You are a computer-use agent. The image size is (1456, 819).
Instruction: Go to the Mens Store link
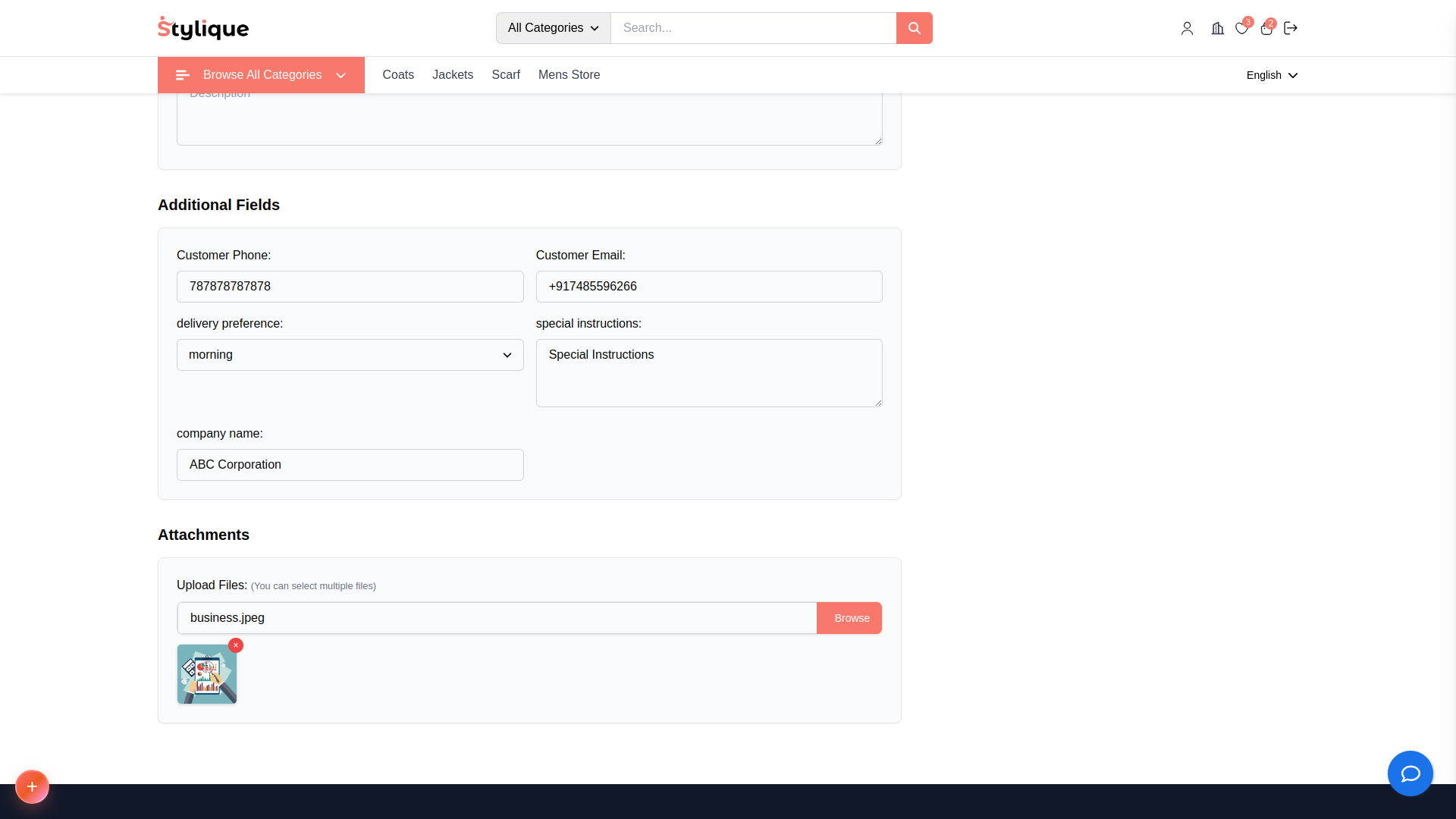point(569,75)
